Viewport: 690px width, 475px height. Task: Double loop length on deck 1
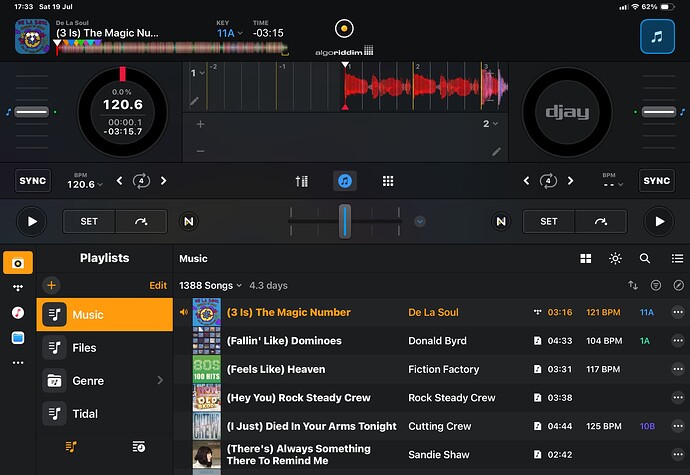[x=163, y=181]
